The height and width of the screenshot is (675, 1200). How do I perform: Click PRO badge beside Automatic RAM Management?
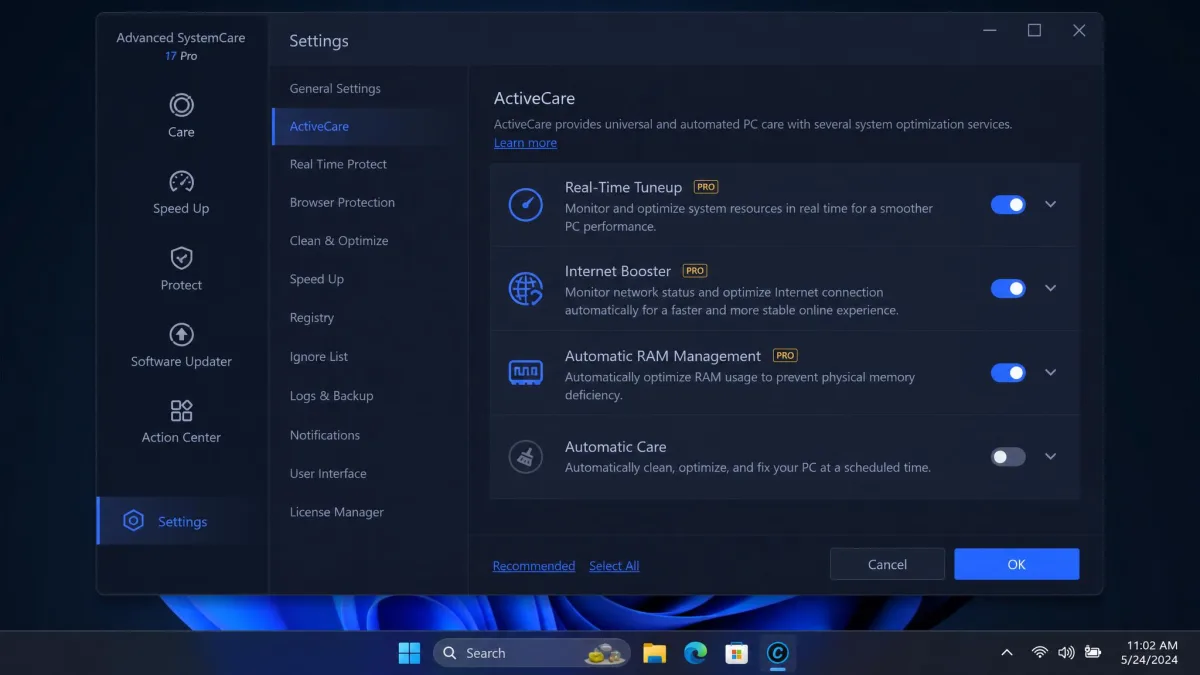(x=785, y=355)
